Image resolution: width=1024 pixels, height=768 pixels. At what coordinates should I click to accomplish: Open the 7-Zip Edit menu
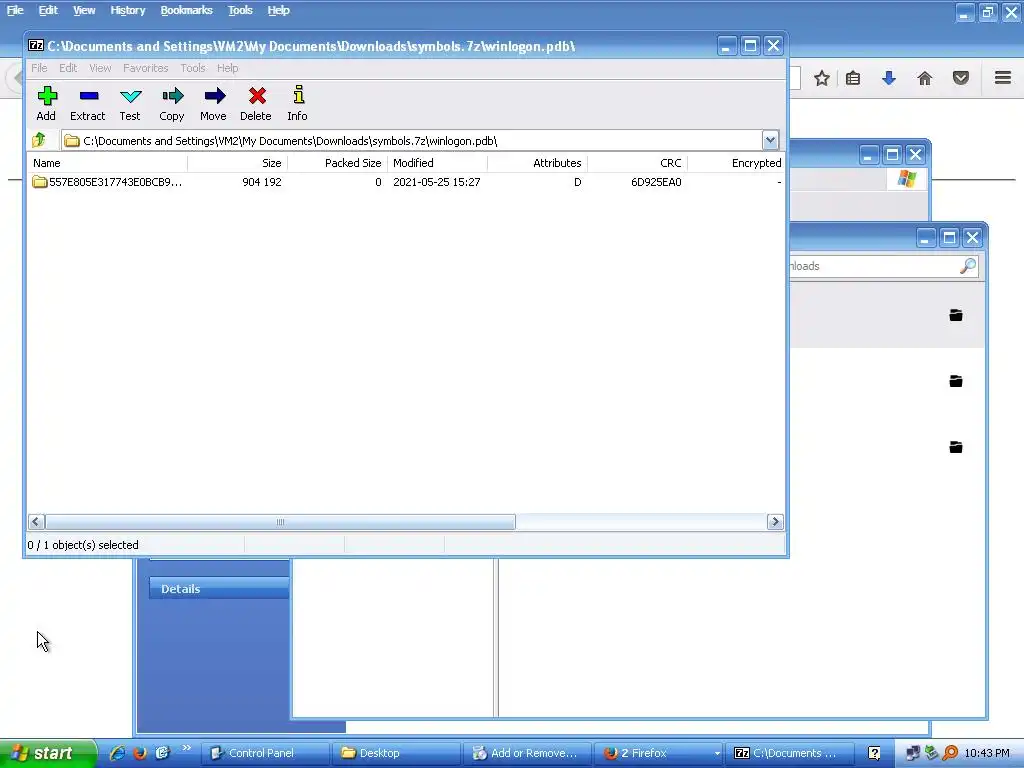click(68, 68)
